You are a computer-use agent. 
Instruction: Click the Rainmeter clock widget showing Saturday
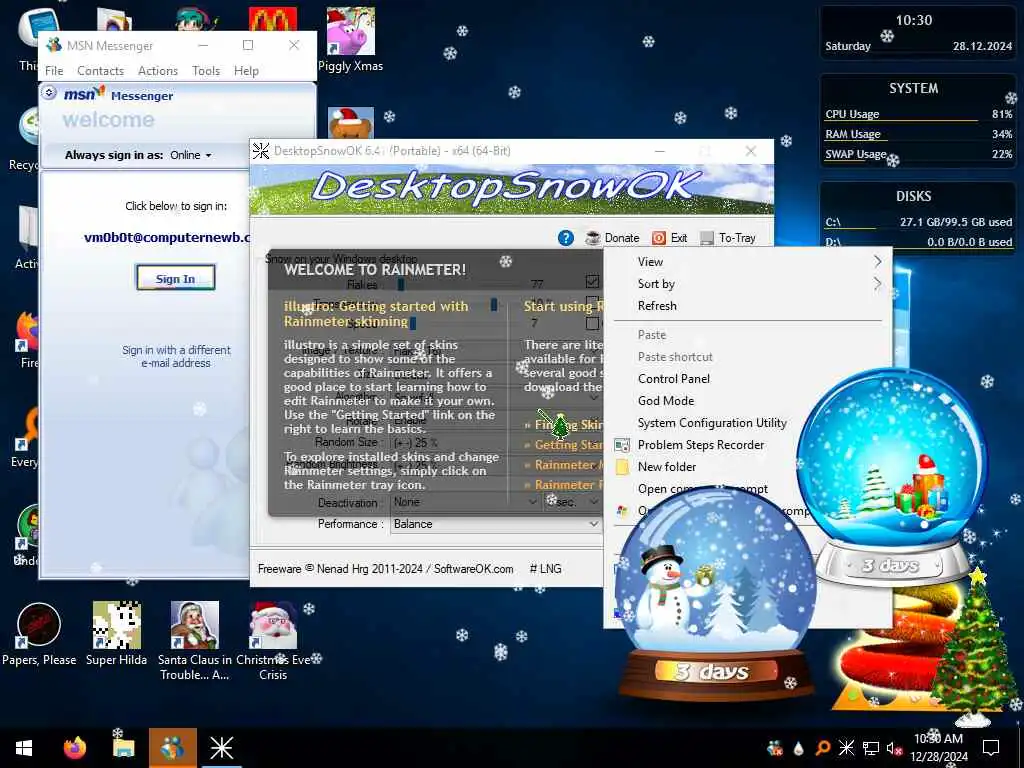click(x=918, y=33)
